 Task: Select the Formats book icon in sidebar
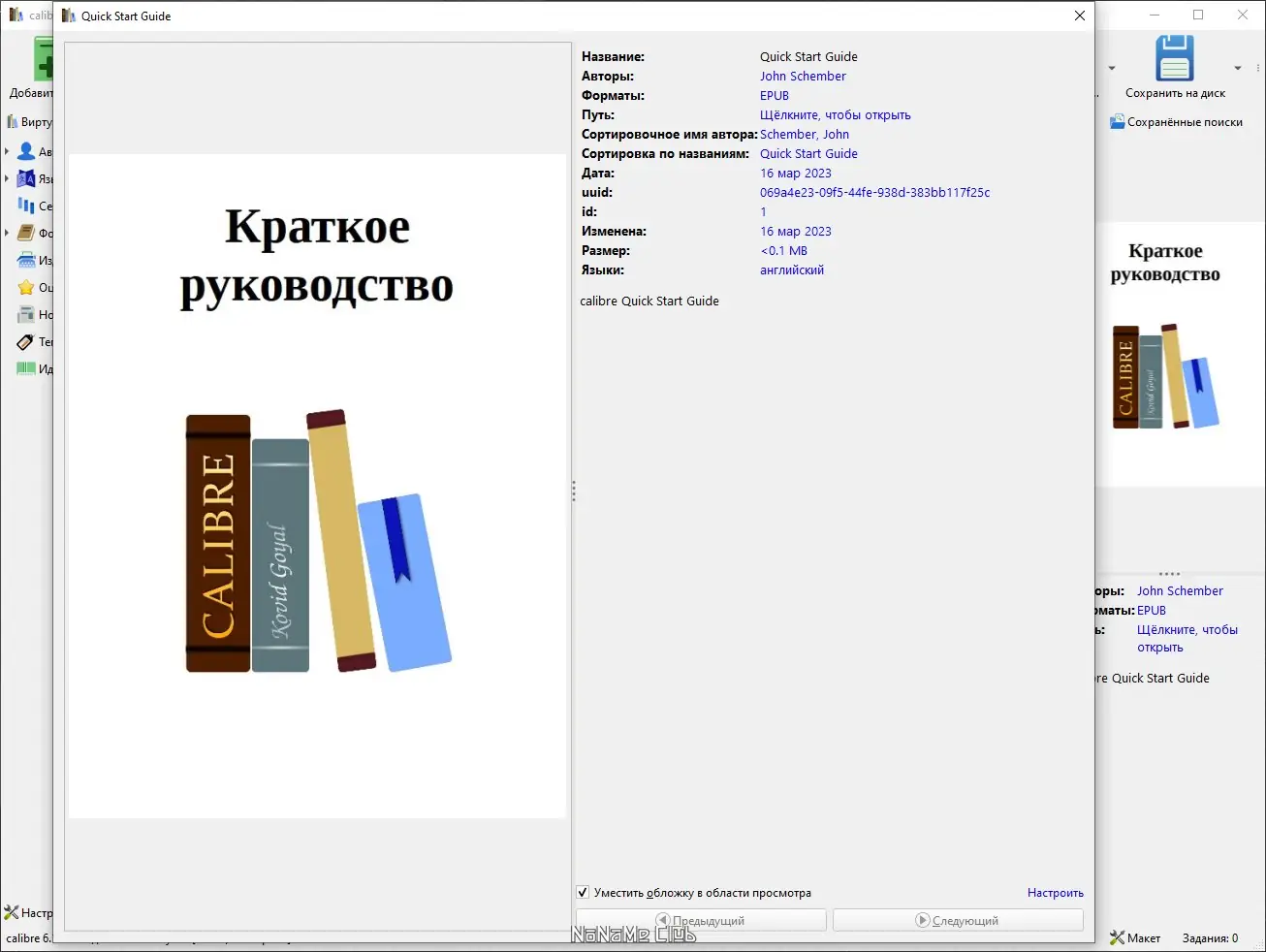26,233
